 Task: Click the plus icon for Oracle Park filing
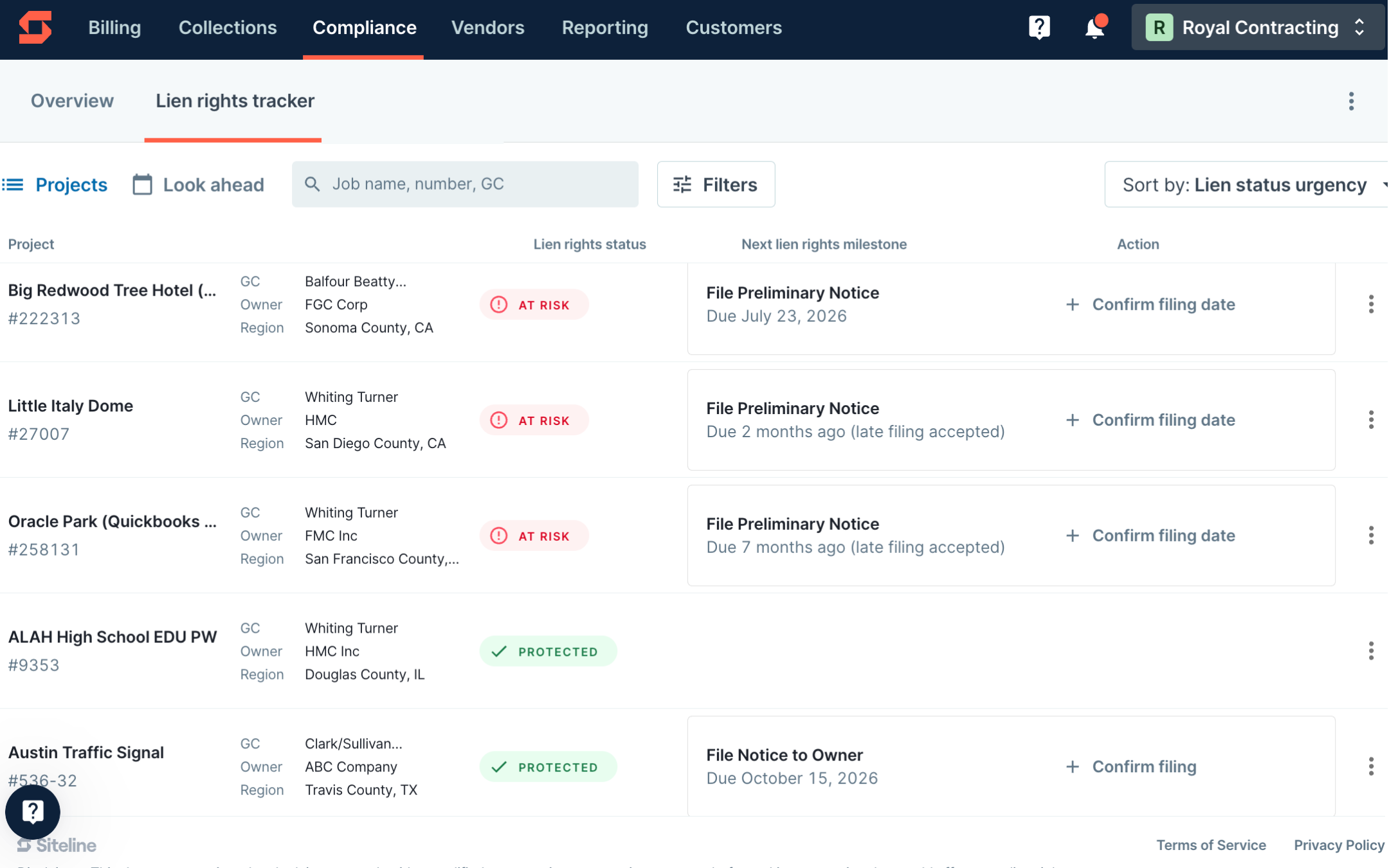(1072, 536)
